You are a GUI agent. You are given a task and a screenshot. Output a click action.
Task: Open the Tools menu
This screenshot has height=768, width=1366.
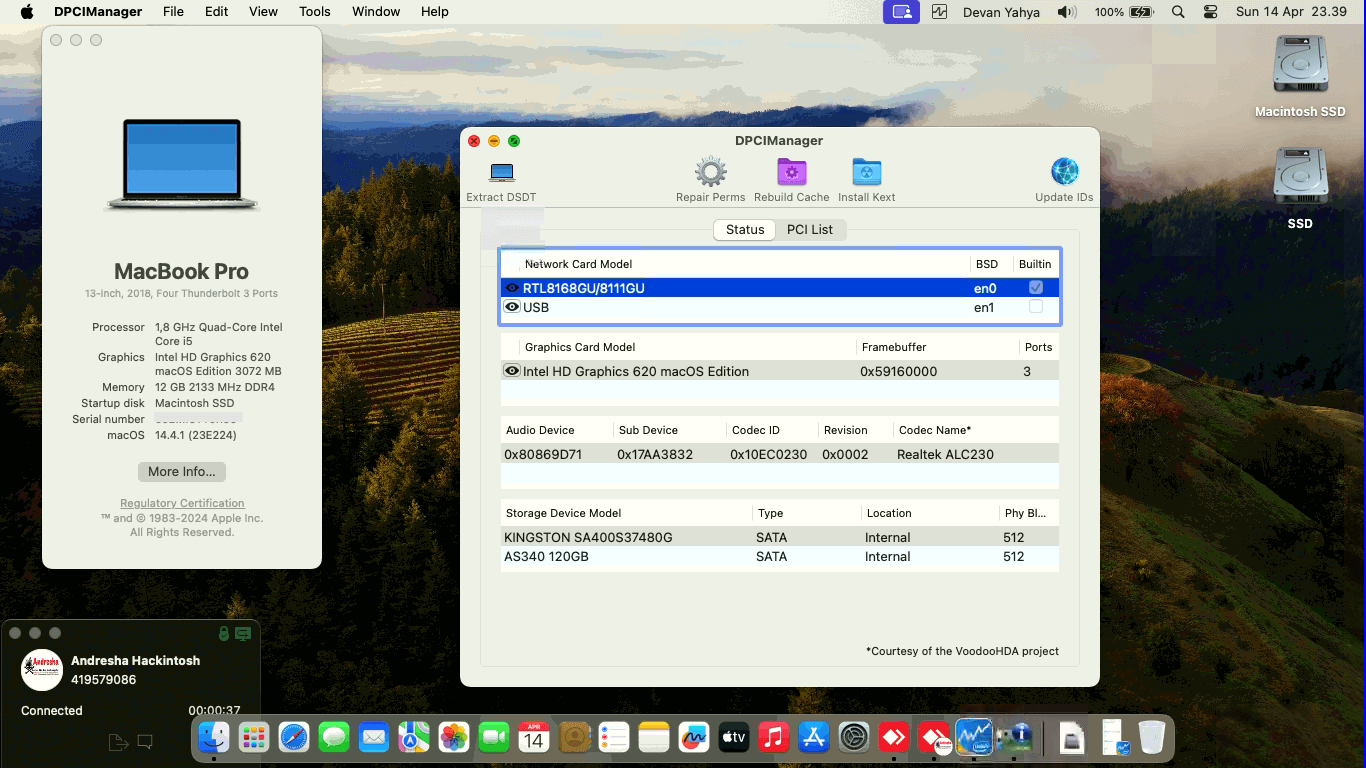(315, 12)
